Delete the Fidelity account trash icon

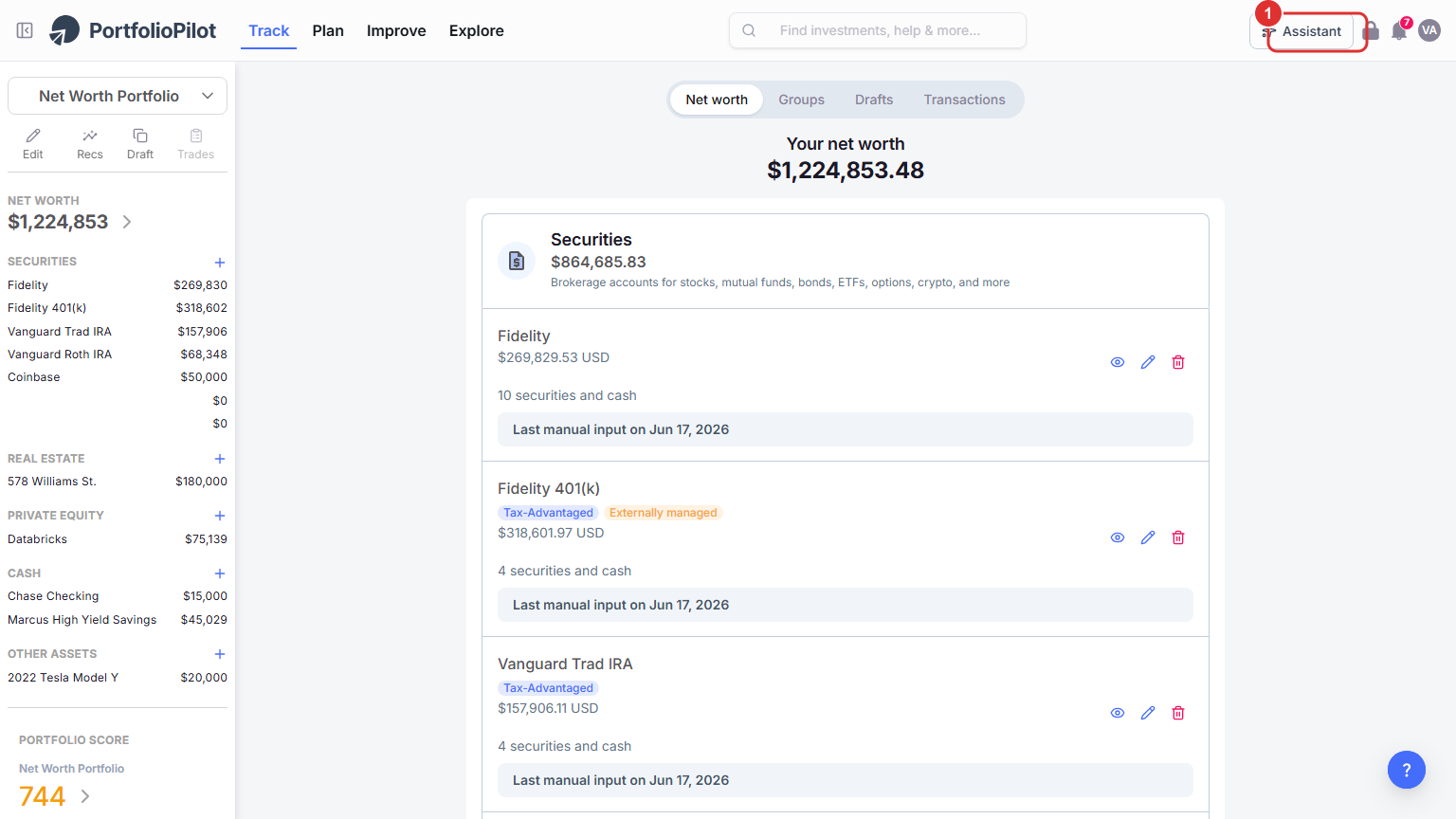pos(1178,362)
